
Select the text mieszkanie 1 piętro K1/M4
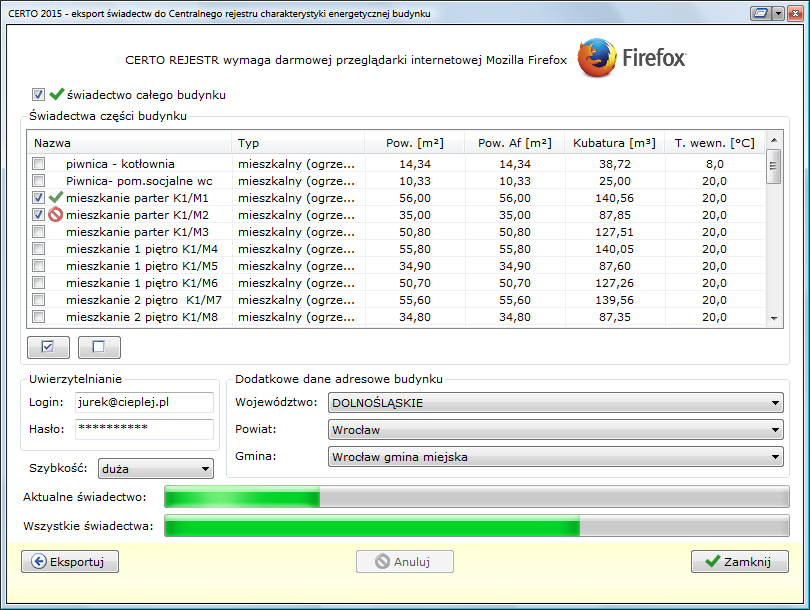click(142, 249)
